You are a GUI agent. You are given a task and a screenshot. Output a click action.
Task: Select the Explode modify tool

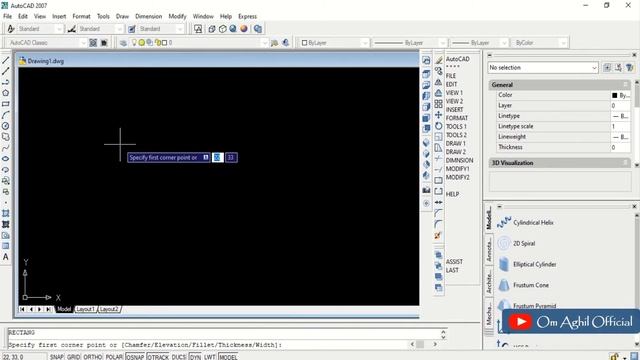(438, 236)
